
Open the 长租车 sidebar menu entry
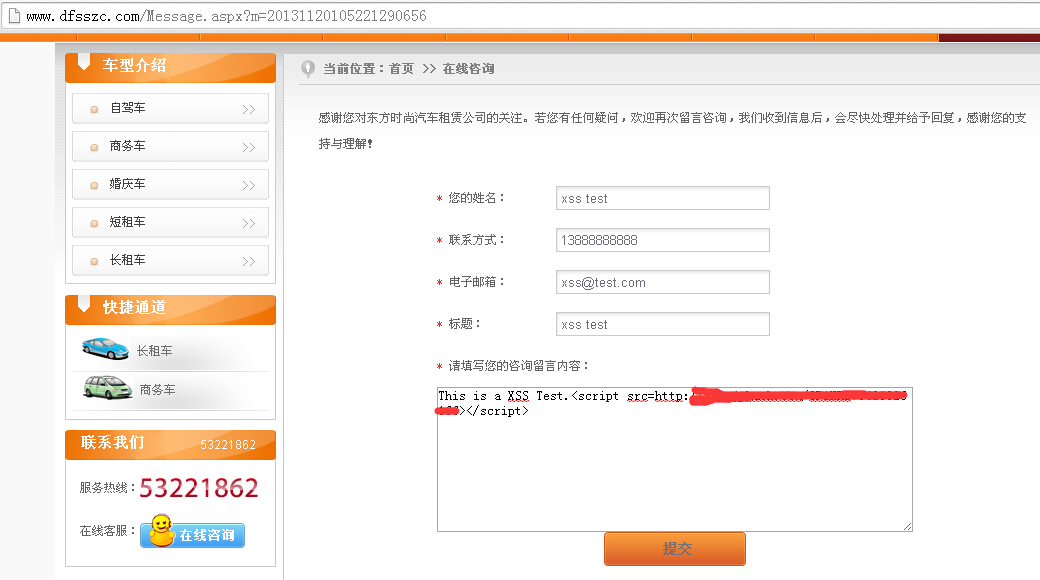coord(170,261)
